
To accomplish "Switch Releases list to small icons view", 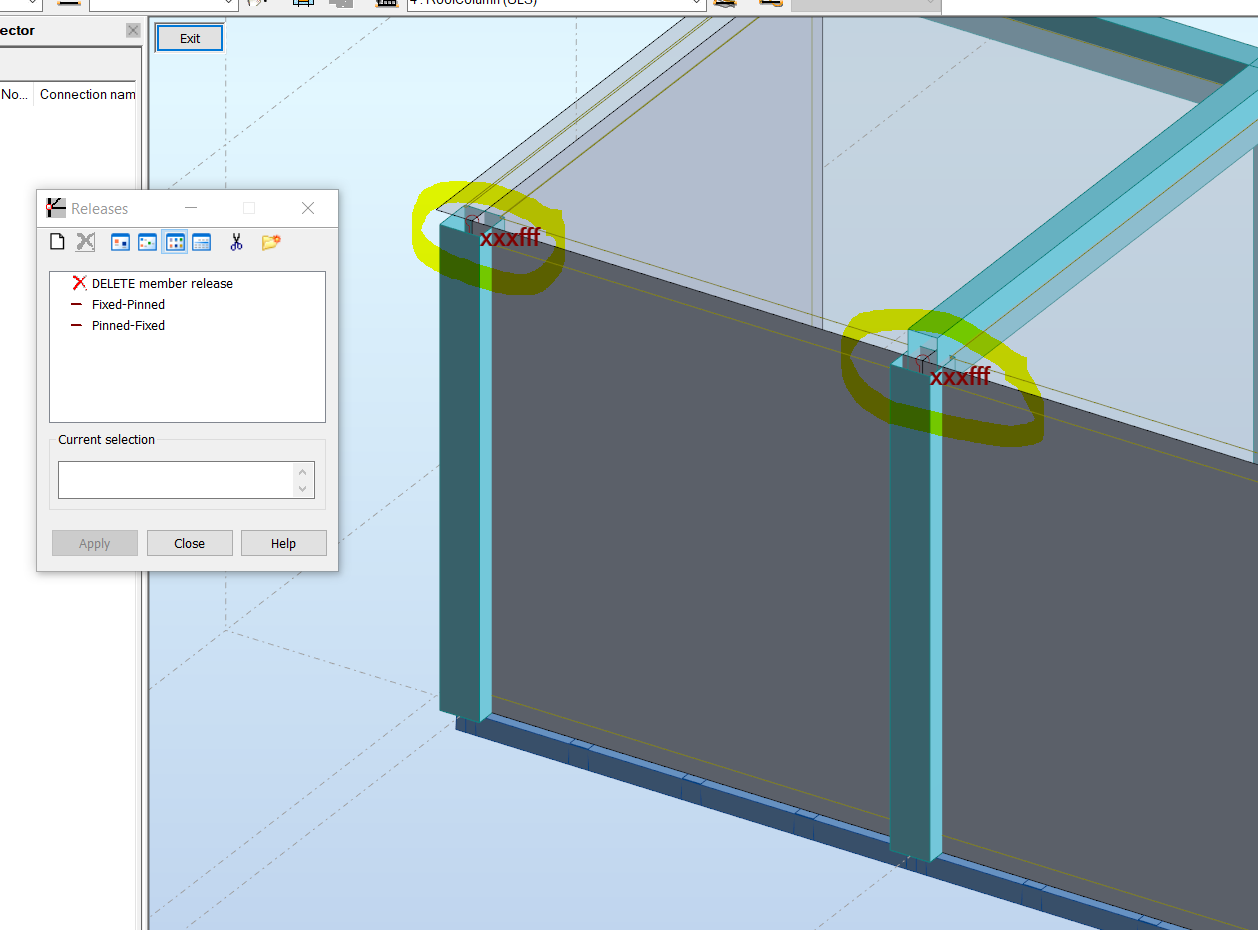I will click(x=147, y=241).
